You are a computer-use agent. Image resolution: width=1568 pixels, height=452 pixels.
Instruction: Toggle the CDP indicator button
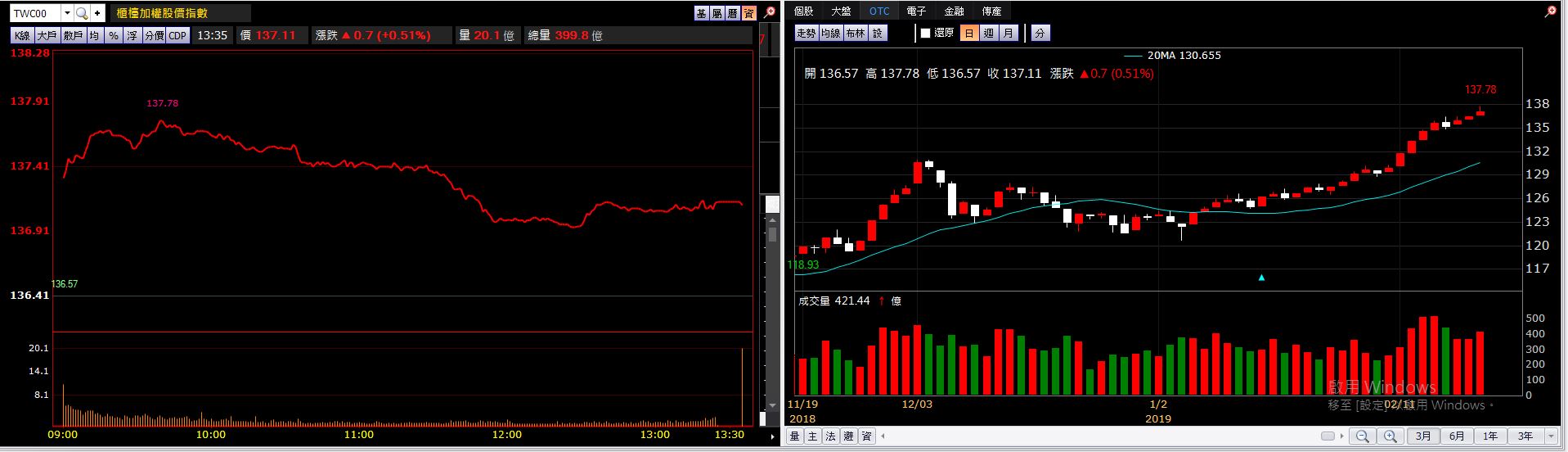[177, 35]
